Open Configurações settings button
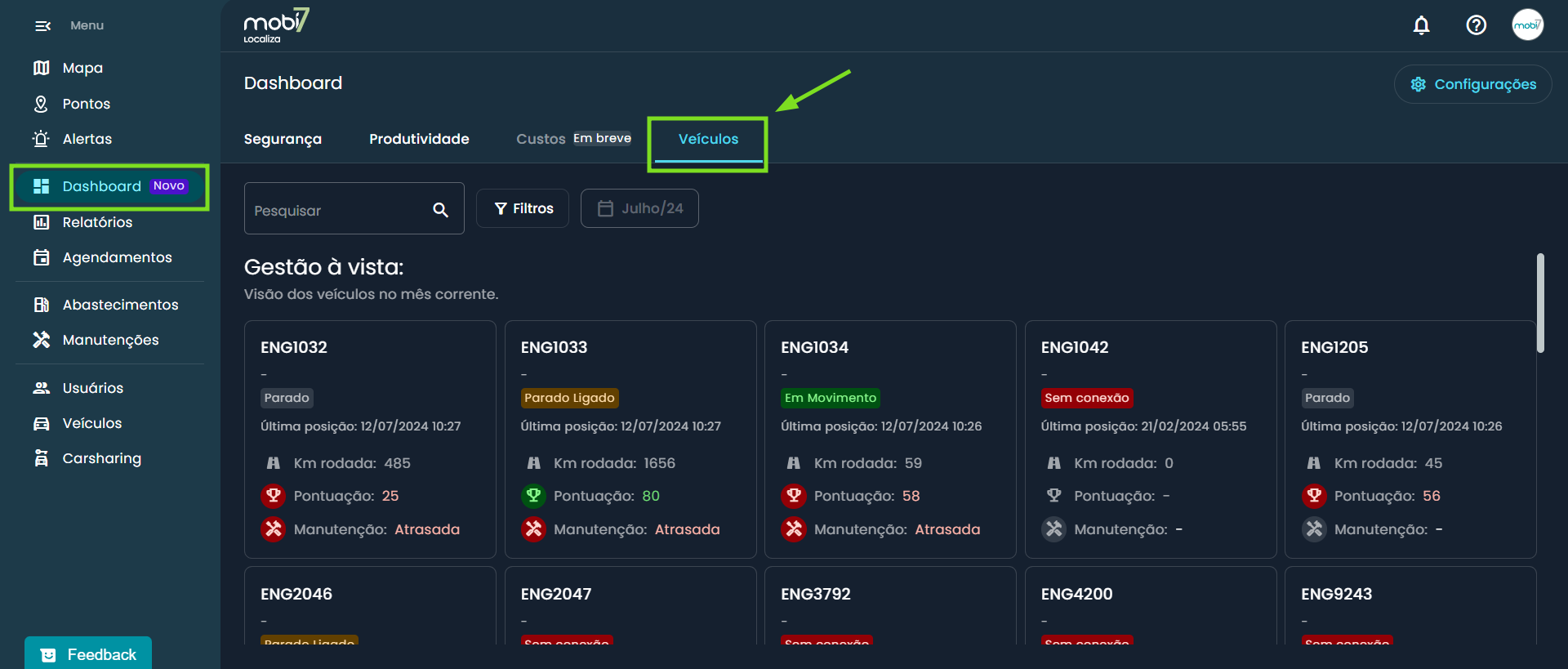This screenshot has height=669, width=1568. [x=1472, y=84]
